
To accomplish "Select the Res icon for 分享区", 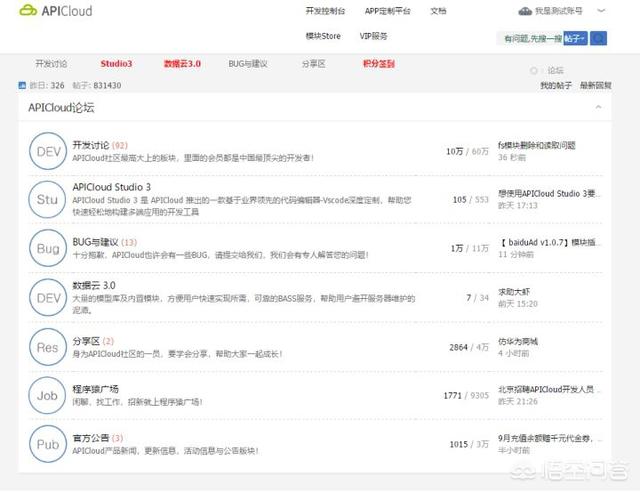I will 48,346.
